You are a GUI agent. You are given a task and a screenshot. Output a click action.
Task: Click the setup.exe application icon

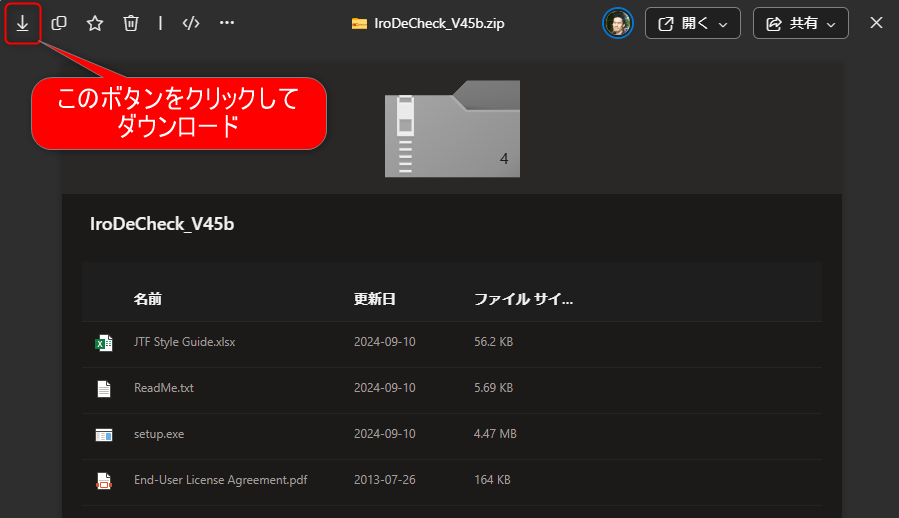[x=104, y=434]
